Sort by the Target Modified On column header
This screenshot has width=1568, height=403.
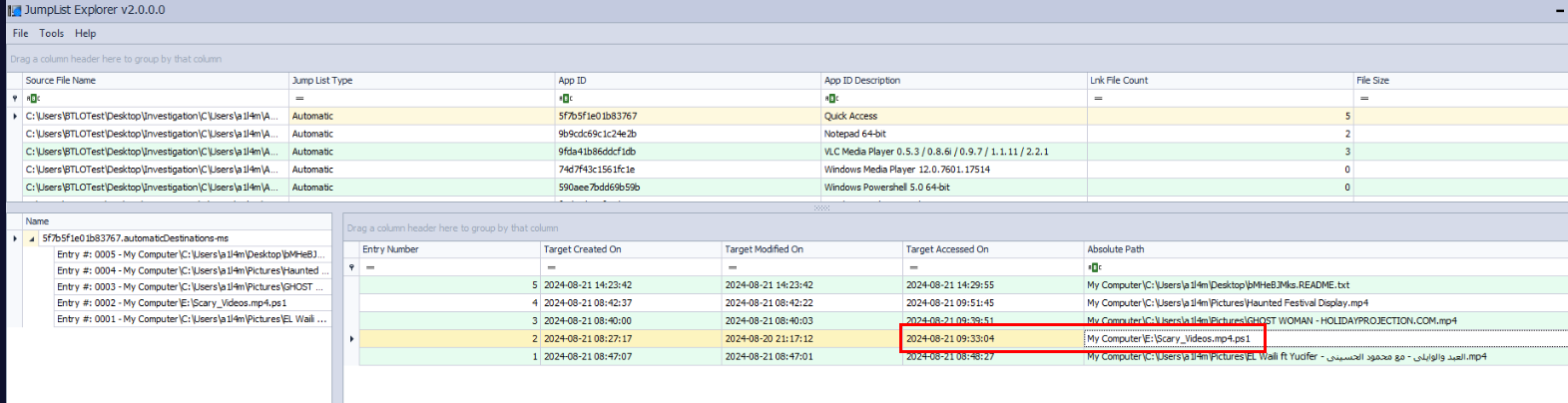[x=764, y=249]
